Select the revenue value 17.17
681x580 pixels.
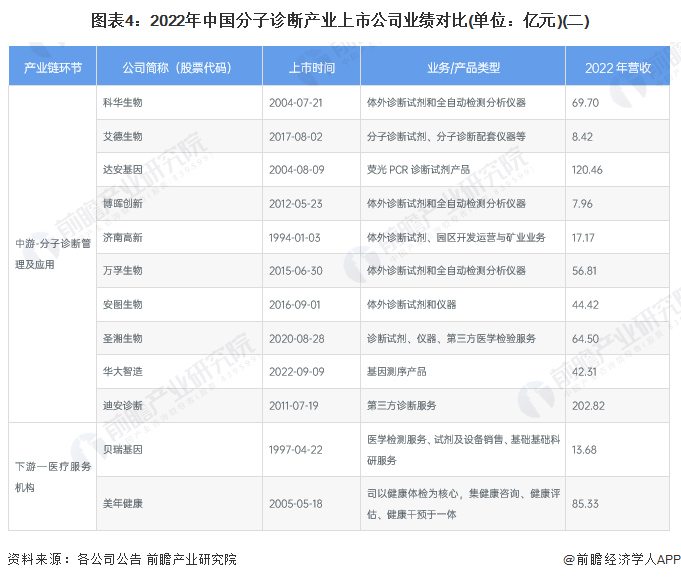click(583, 237)
